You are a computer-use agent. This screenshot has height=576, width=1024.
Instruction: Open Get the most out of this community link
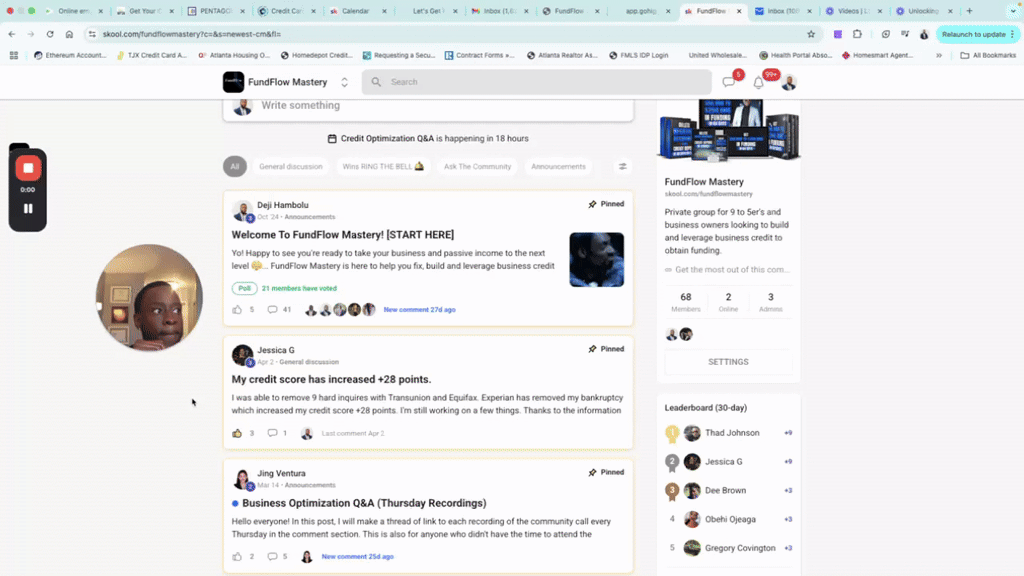[728, 270]
